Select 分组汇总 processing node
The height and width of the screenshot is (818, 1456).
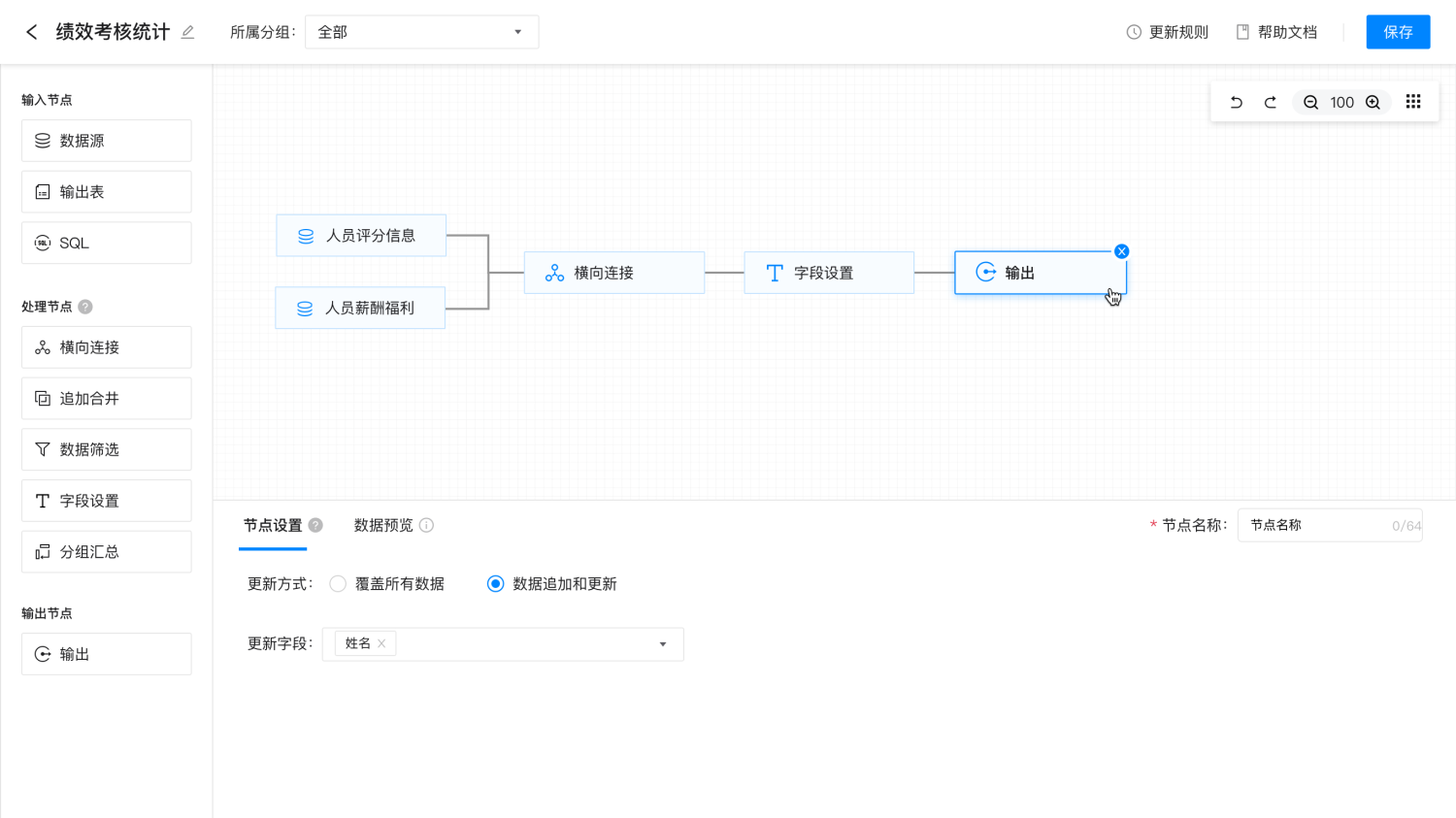pos(107,552)
